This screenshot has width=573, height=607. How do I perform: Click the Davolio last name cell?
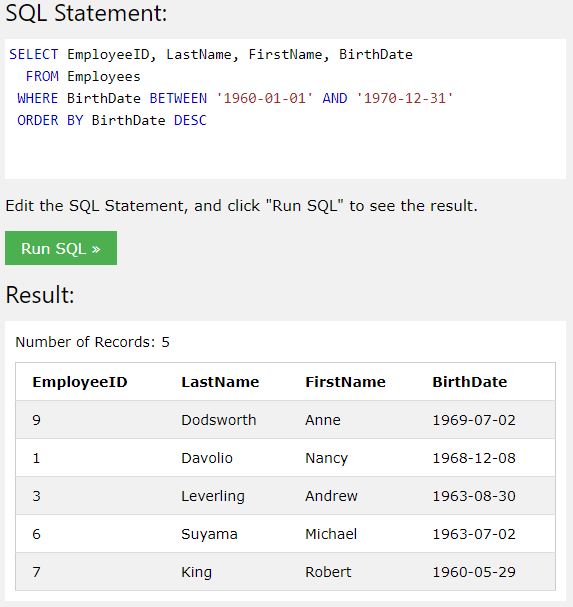[x=207, y=458]
